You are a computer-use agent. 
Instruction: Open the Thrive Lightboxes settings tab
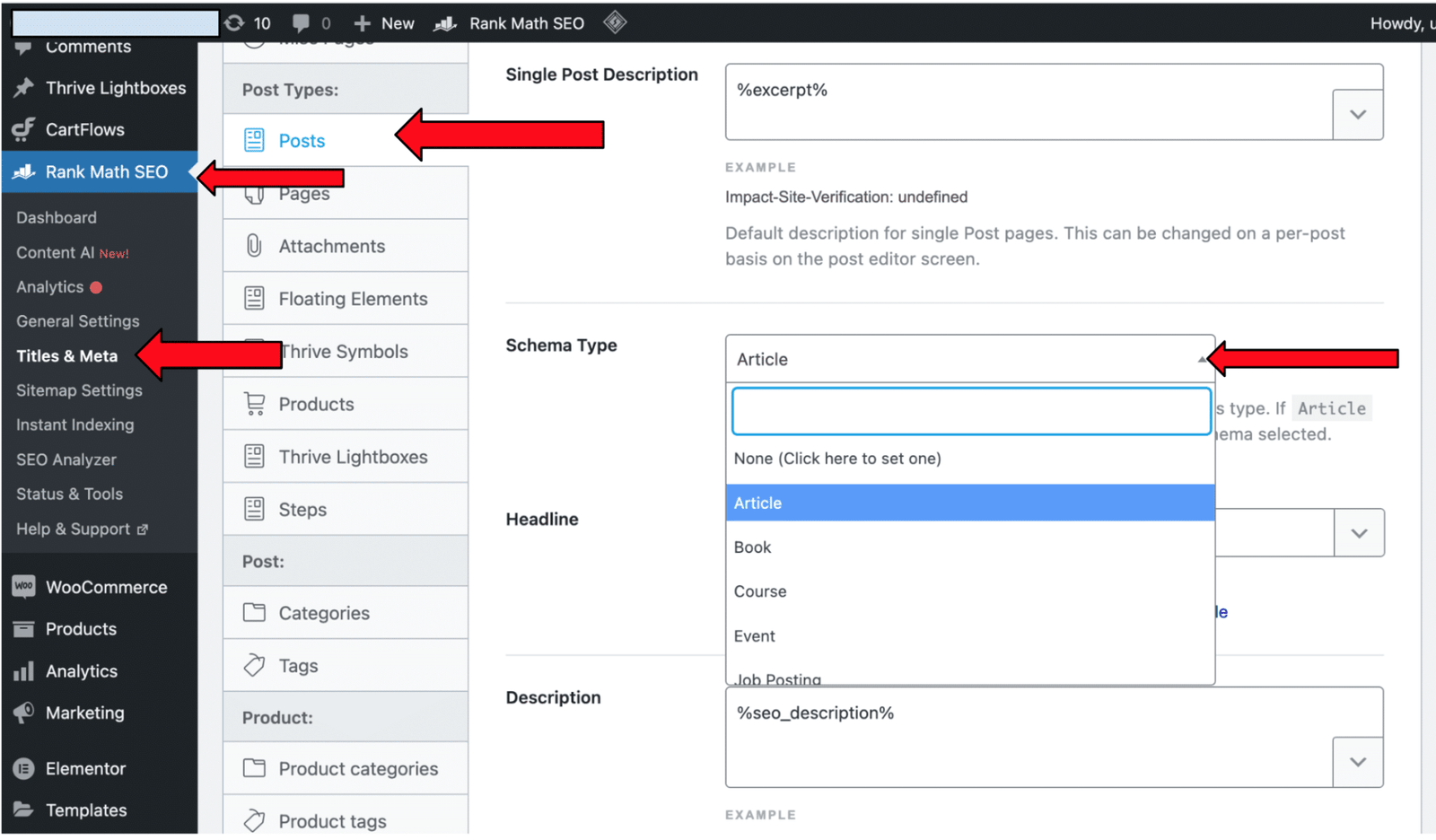coord(346,457)
